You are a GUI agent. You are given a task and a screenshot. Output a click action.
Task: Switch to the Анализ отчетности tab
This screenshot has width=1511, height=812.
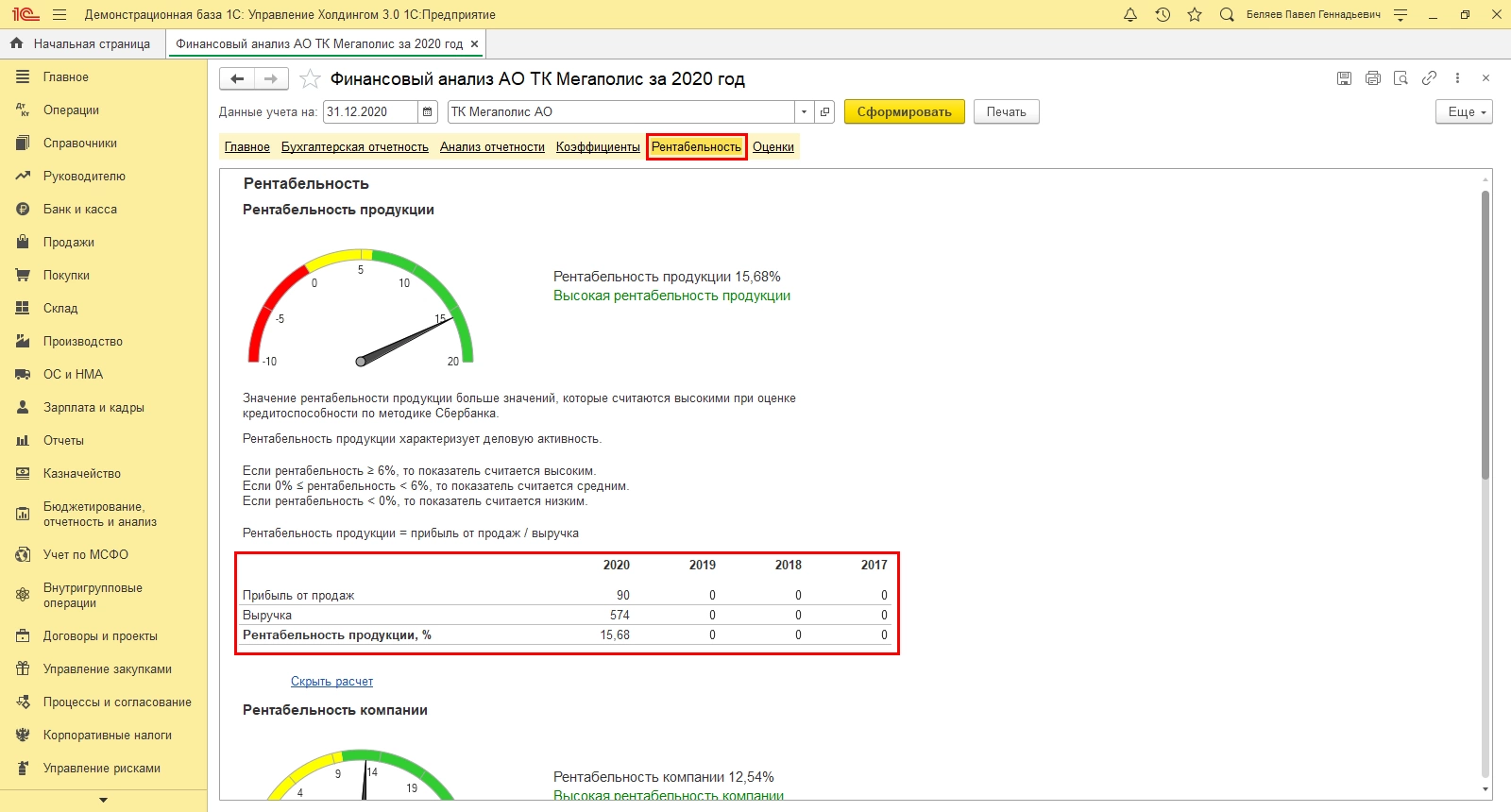492,147
